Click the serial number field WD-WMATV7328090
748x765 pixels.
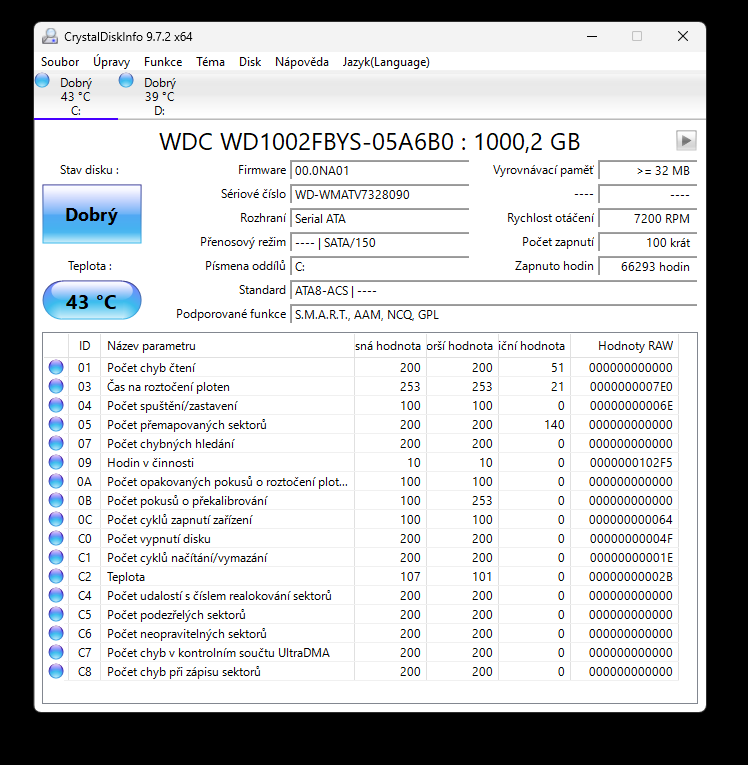tap(380, 194)
